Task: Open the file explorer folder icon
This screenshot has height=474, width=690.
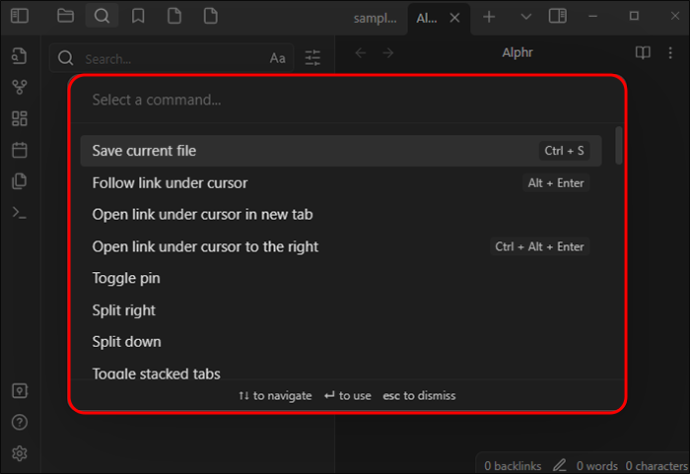Action: [65, 16]
